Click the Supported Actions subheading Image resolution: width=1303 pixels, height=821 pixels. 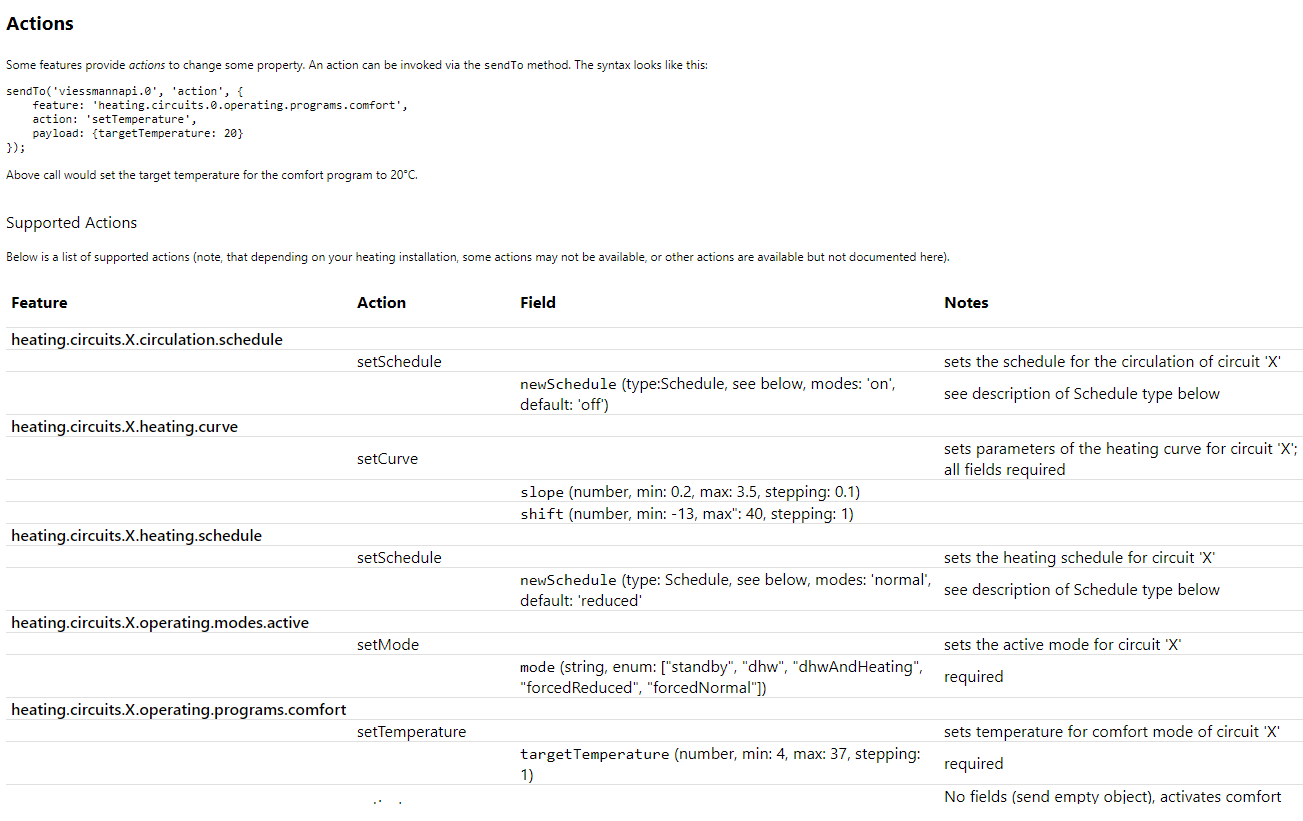tap(71, 223)
